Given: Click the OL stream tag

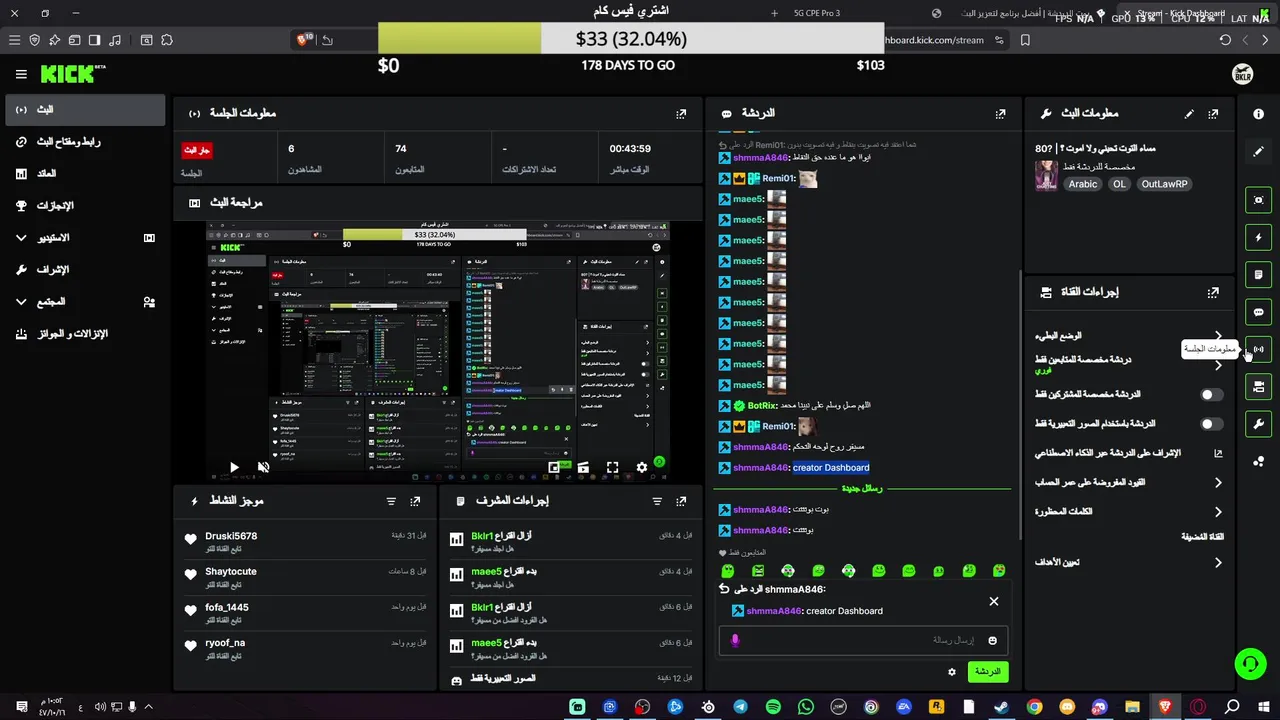Looking at the screenshot, I should (x=1119, y=184).
